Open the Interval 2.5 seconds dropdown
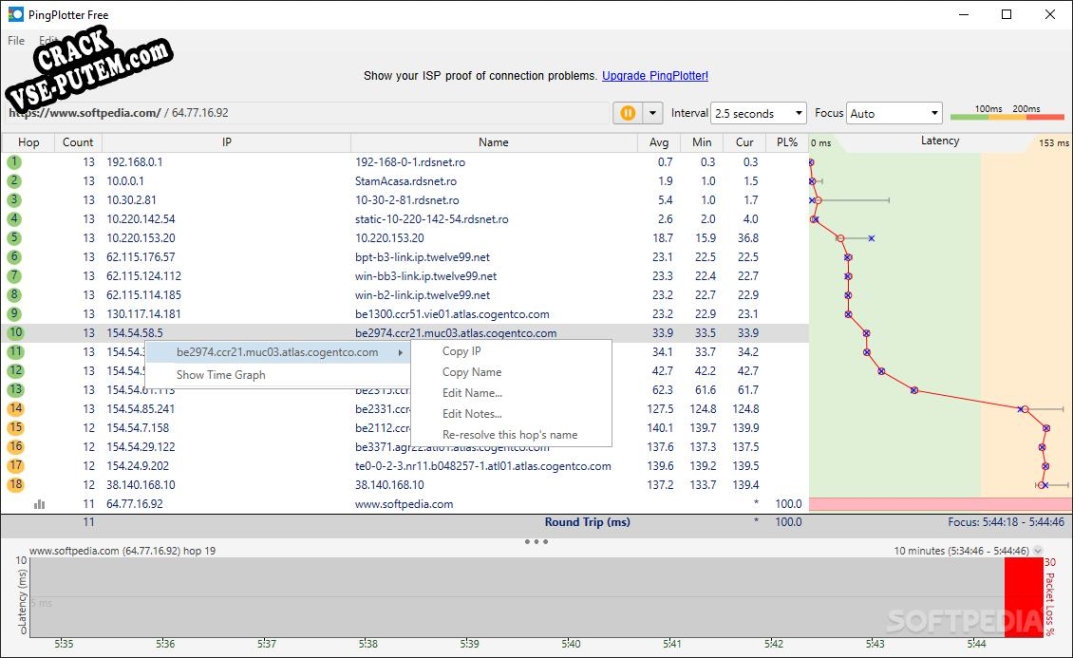 [759, 114]
